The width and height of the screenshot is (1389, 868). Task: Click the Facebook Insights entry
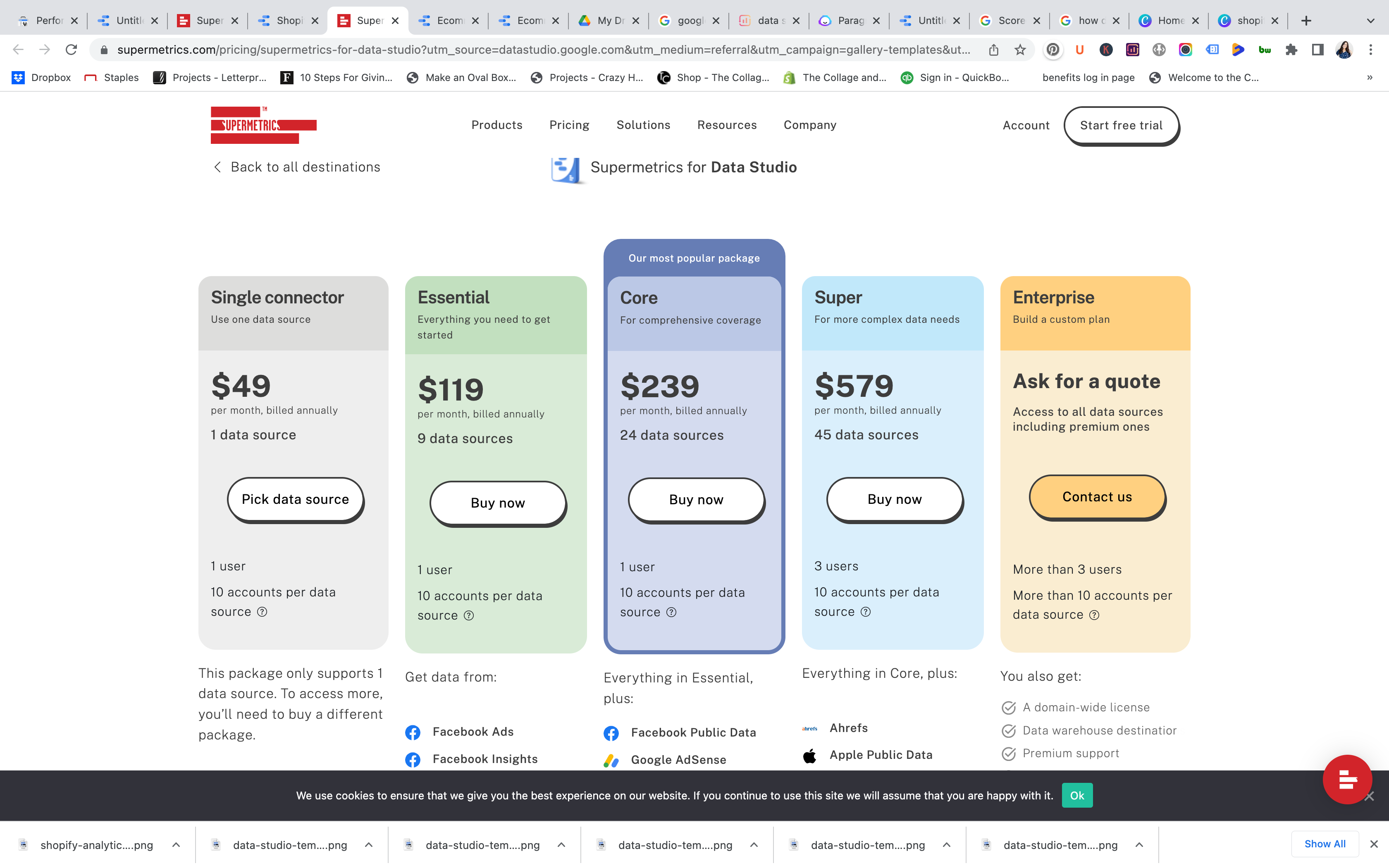point(472,760)
